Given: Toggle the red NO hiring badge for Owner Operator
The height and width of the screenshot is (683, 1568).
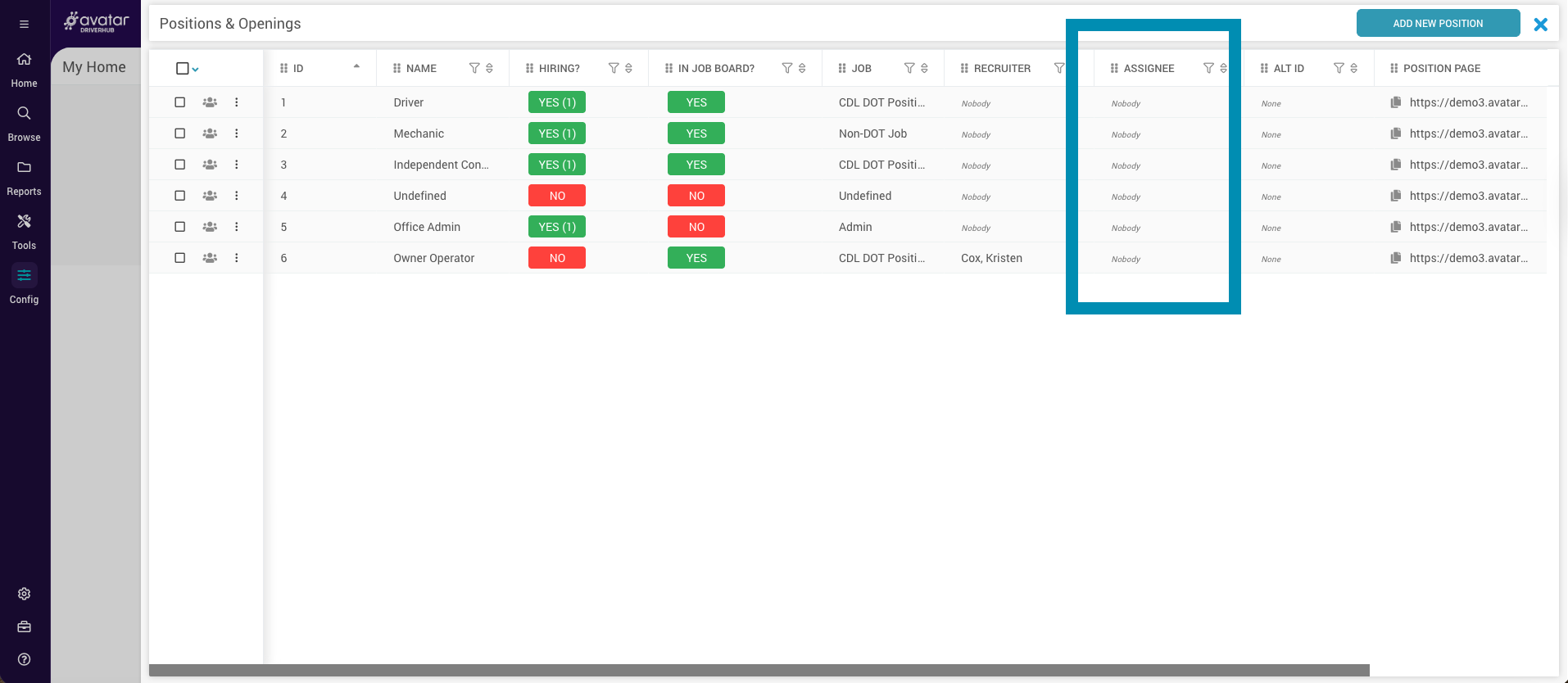Looking at the screenshot, I should (557, 258).
